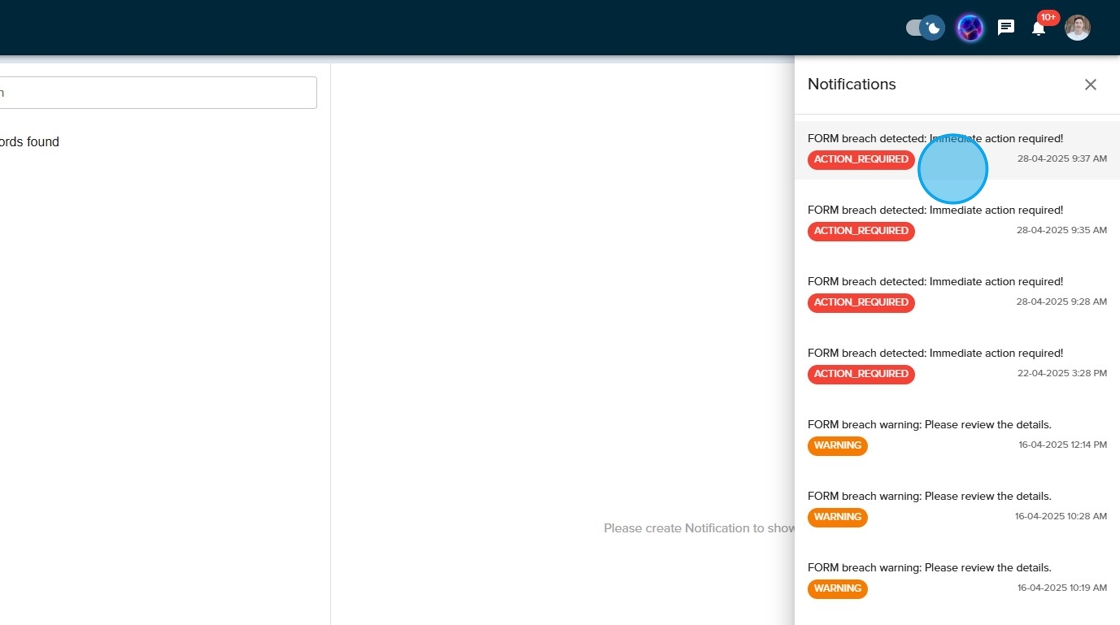Open the user profile avatar
The width and height of the screenshot is (1120, 625).
[1077, 28]
